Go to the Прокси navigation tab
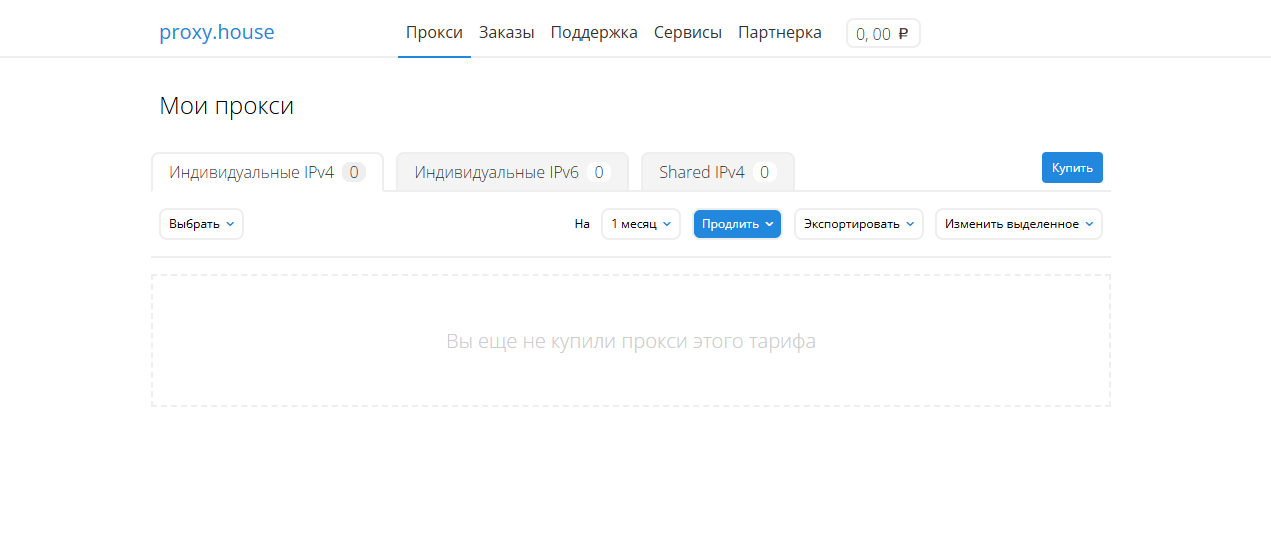Image resolution: width=1271 pixels, height=559 pixels. click(x=434, y=32)
